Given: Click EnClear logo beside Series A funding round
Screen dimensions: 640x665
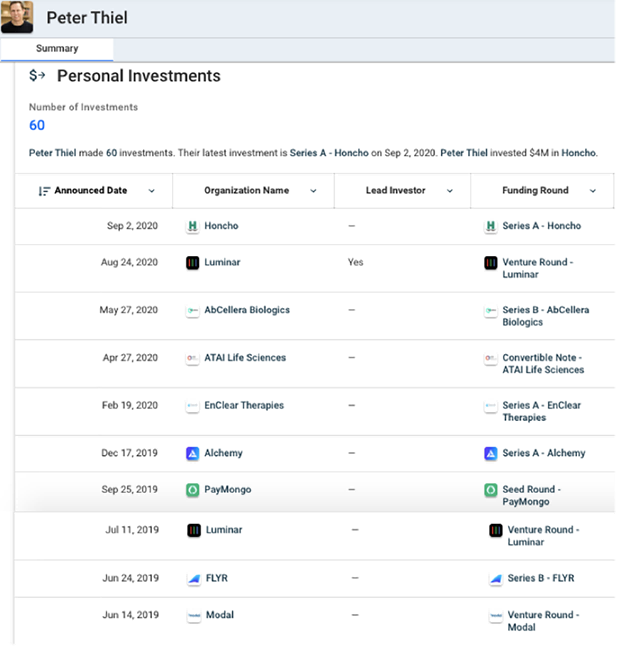Looking at the screenshot, I should (x=491, y=406).
